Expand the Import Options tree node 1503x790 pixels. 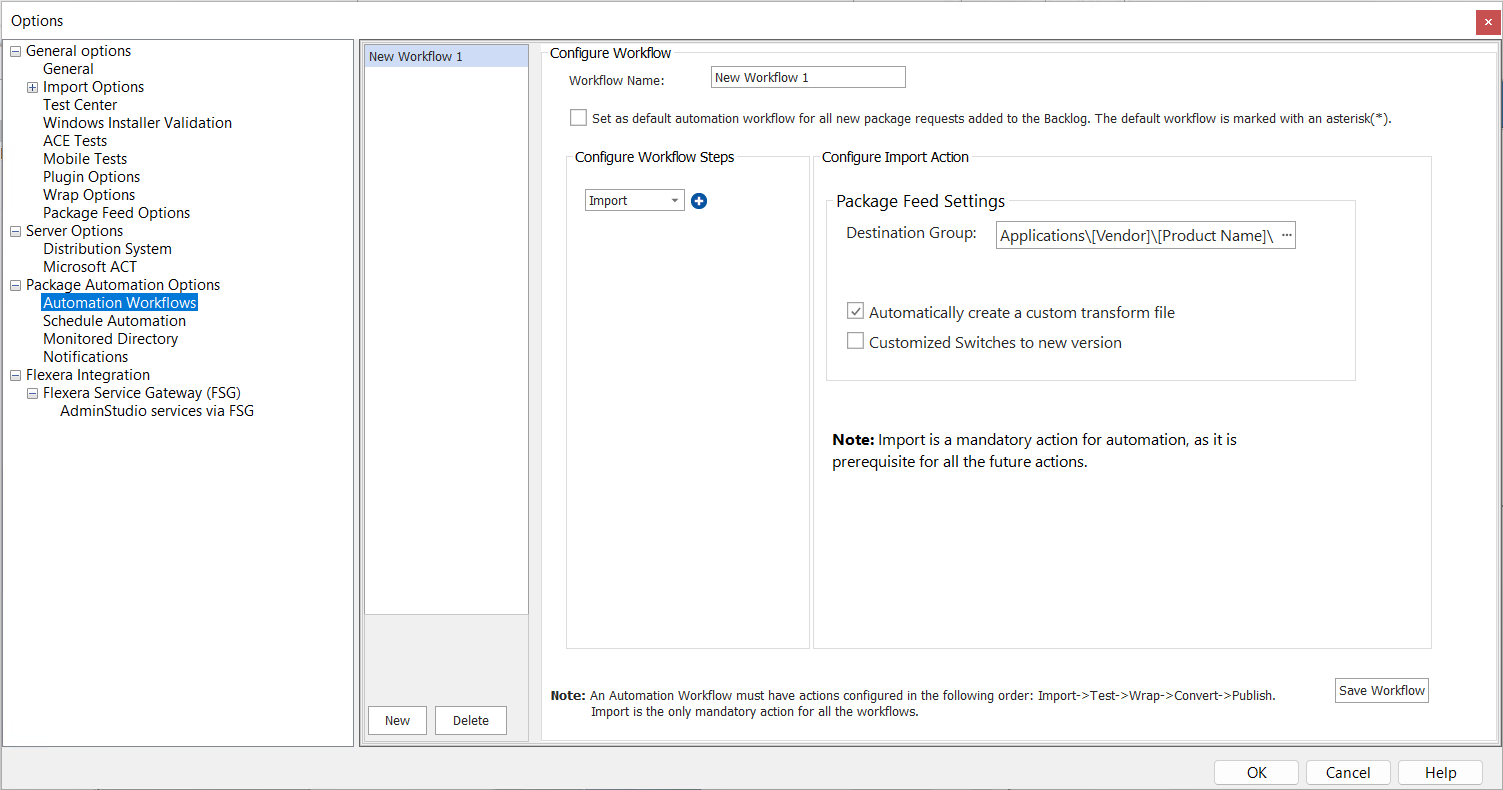click(x=32, y=87)
